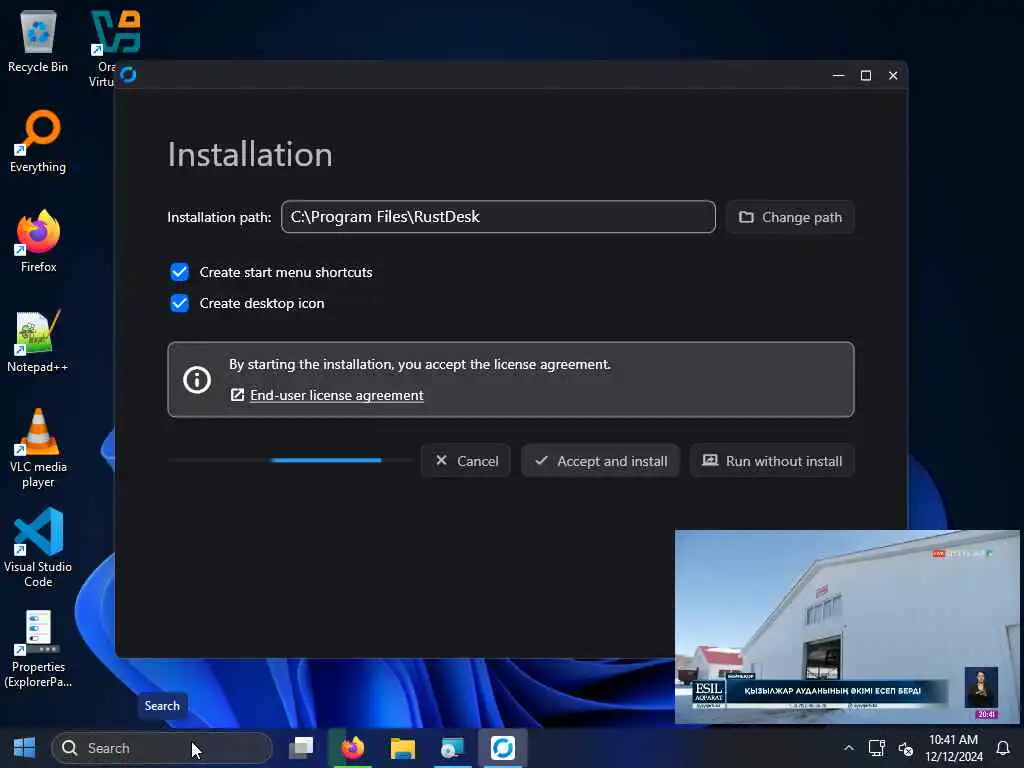The height and width of the screenshot is (768, 1024).
Task: Launch the Notepad++ desktop shortcut
Action: tap(38, 342)
